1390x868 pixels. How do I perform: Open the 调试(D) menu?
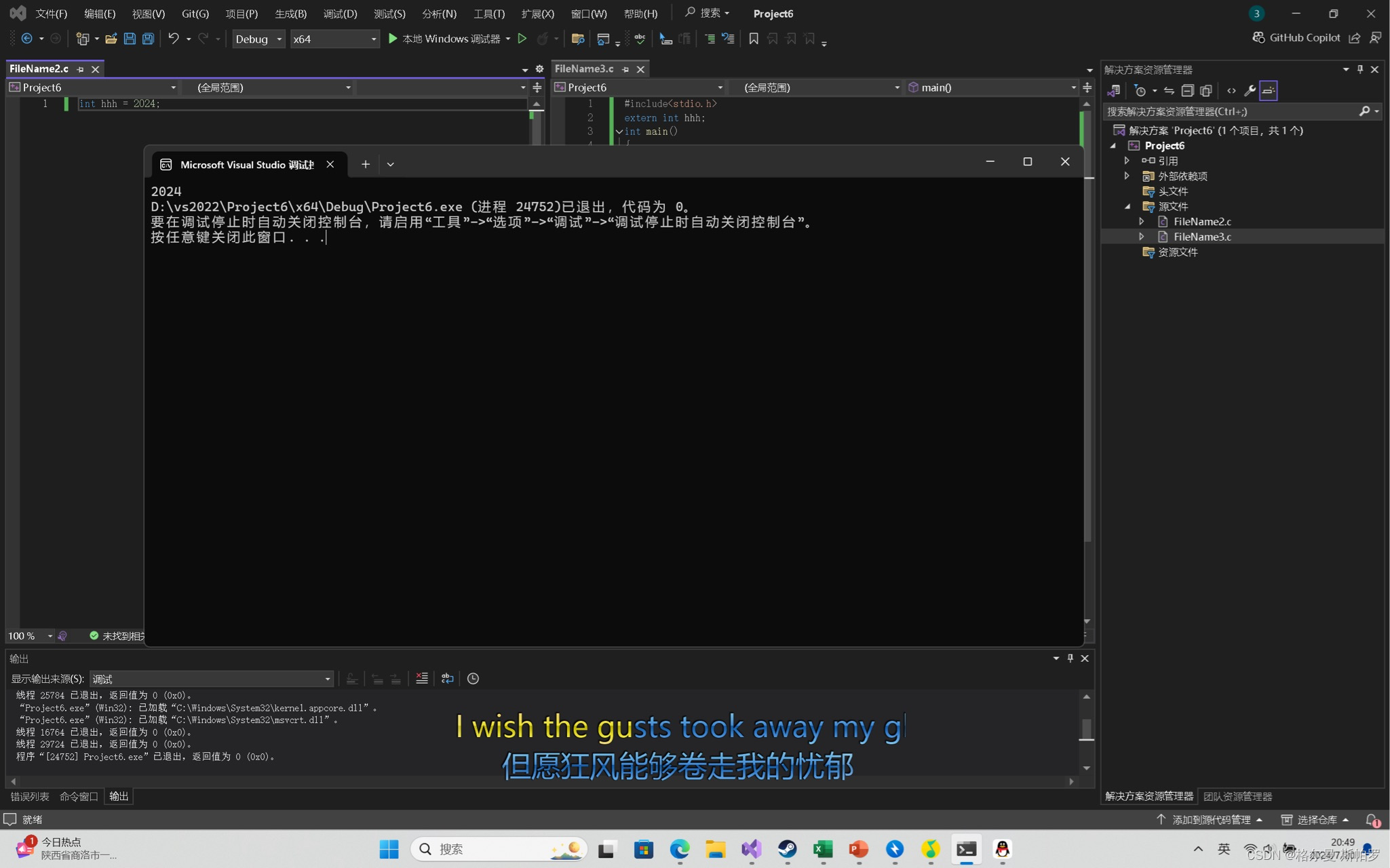click(x=340, y=14)
